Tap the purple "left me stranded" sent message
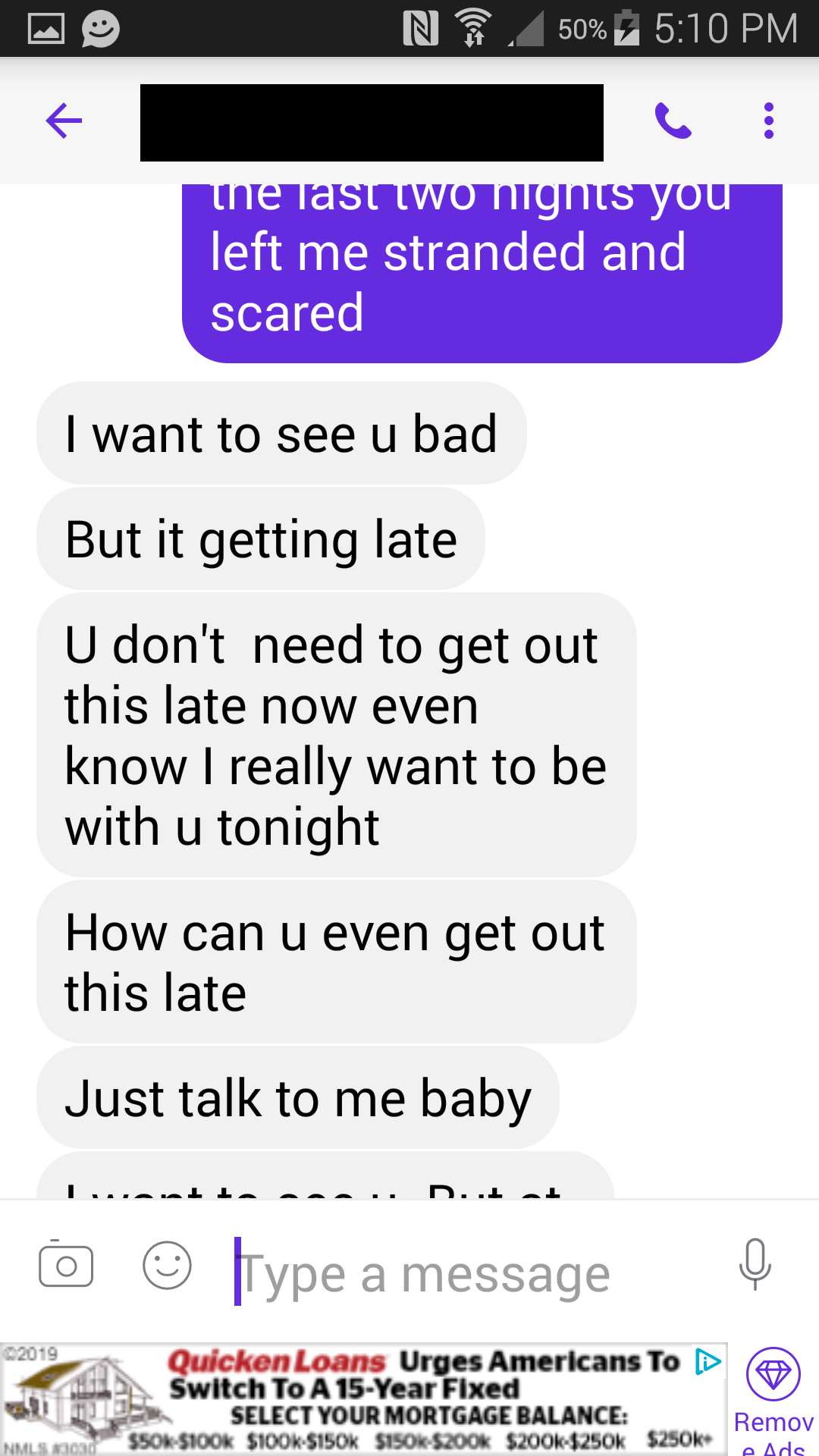This screenshot has width=819, height=1456. click(482, 273)
